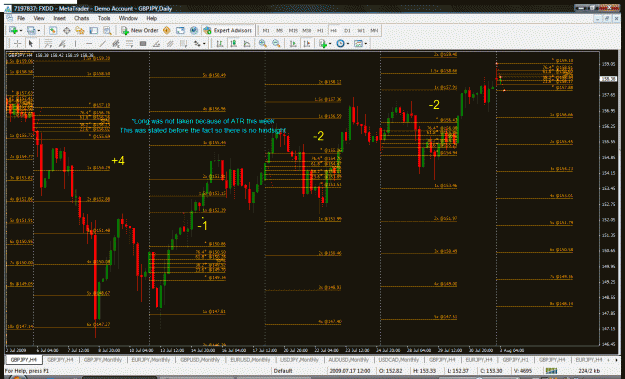Click the globe icon beside Expert Advisors
The image size is (625, 379).
coord(194,30)
